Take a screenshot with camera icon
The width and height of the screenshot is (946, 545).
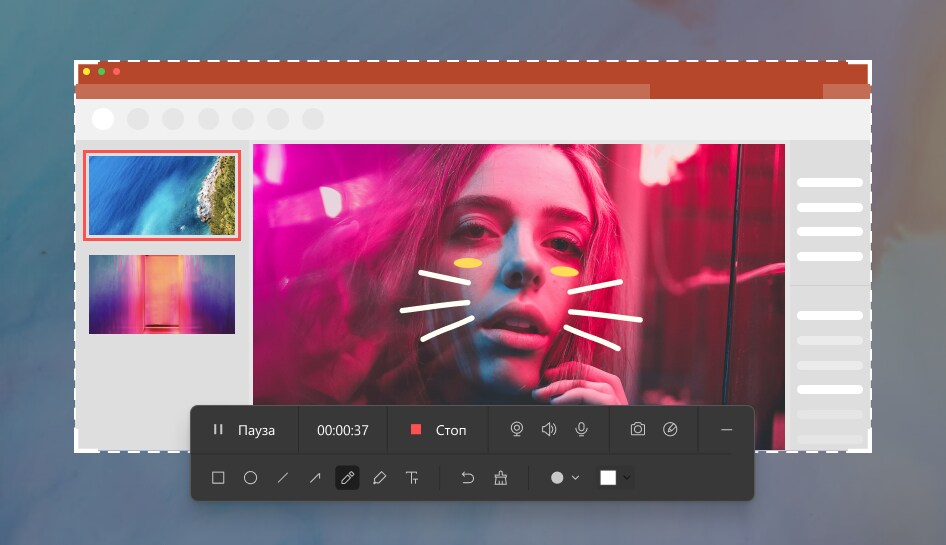click(638, 429)
